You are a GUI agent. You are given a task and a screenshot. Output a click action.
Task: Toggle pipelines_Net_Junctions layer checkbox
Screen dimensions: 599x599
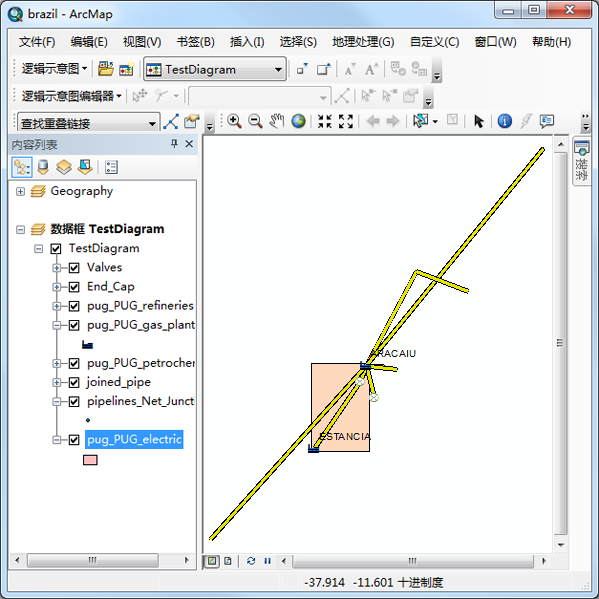tap(74, 402)
